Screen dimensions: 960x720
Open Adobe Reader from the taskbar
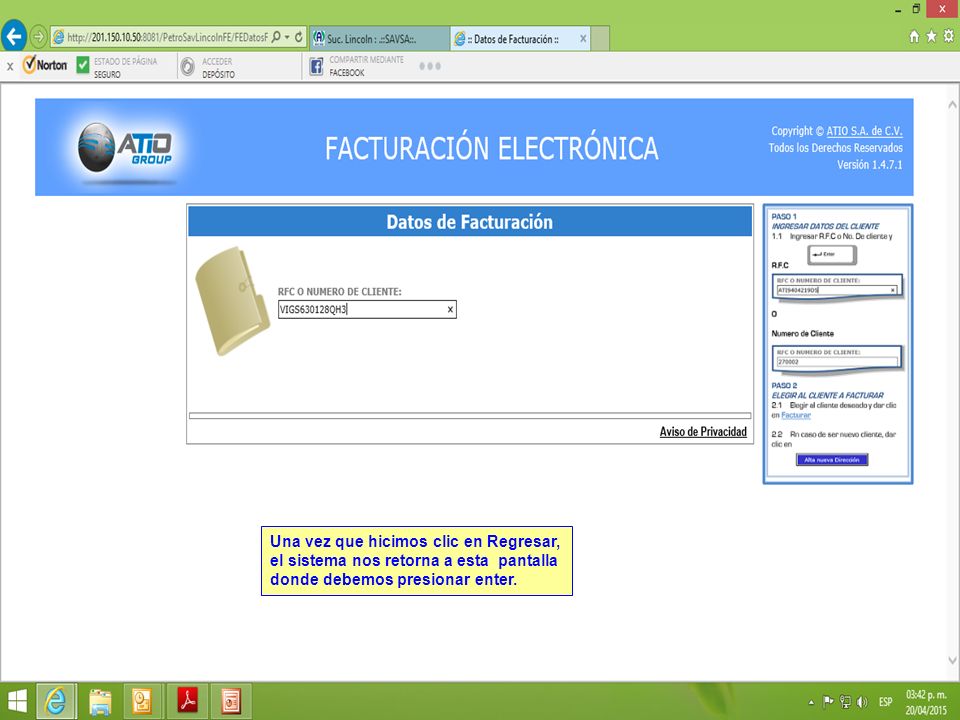click(x=187, y=701)
